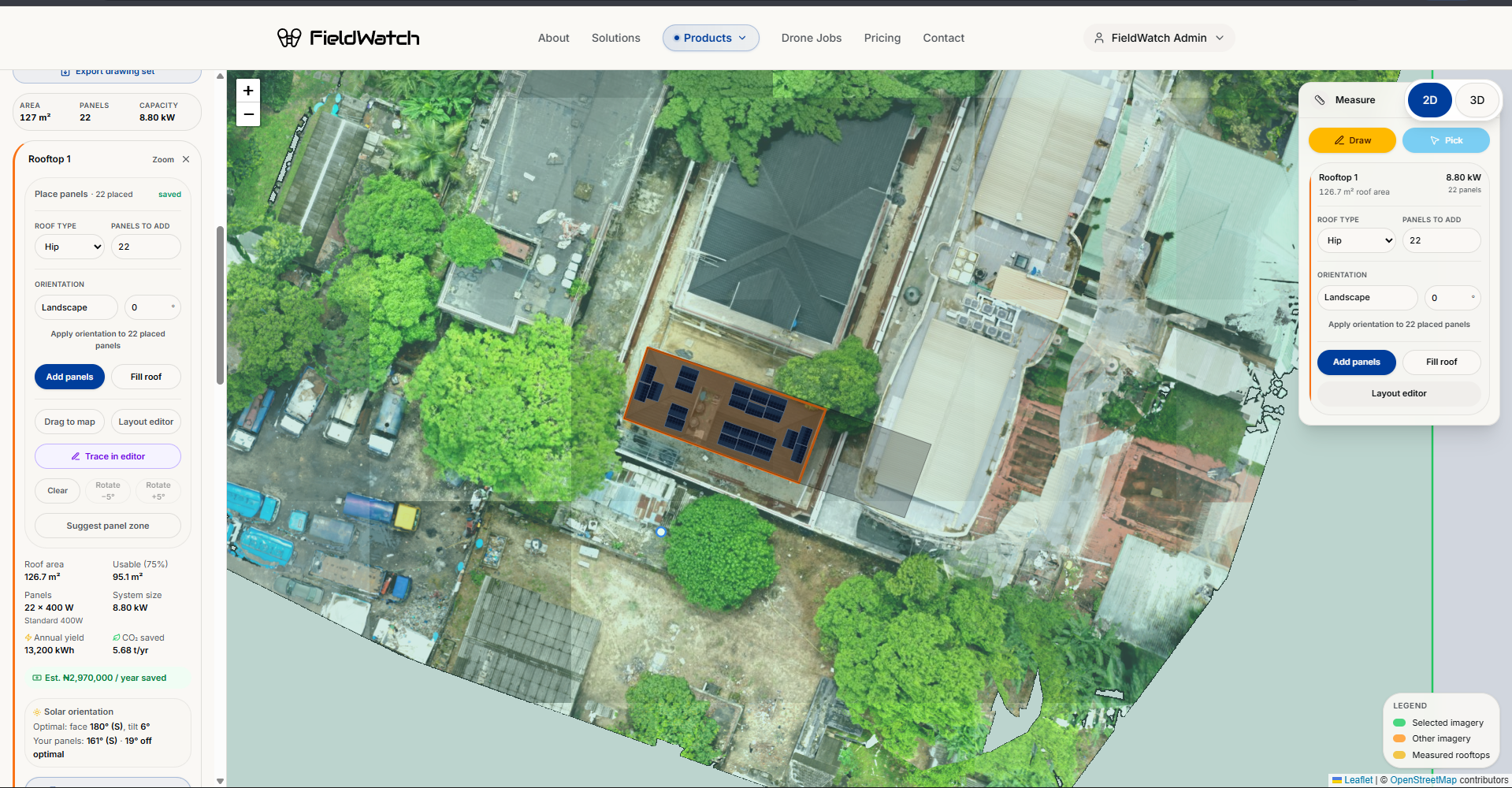The height and width of the screenshot is (788, 1512).
Task: Click the Measure ruler icon
Action: pyautogui.click(x=1320, y=100)
